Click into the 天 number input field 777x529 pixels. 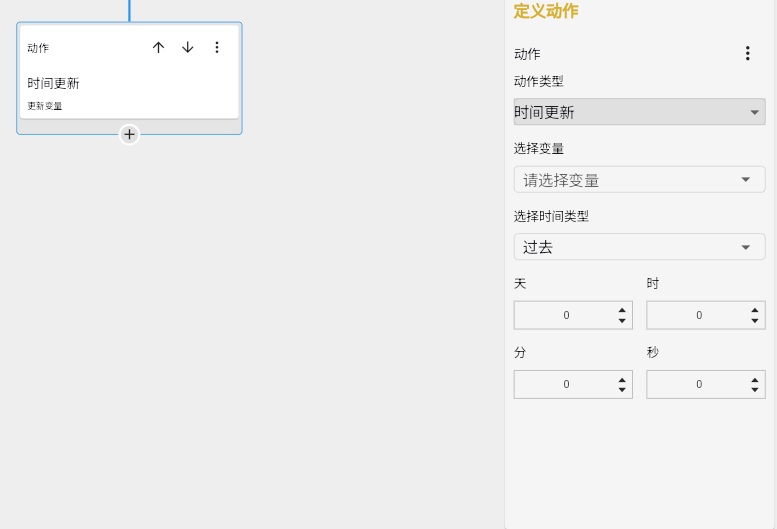pos(565,315)
